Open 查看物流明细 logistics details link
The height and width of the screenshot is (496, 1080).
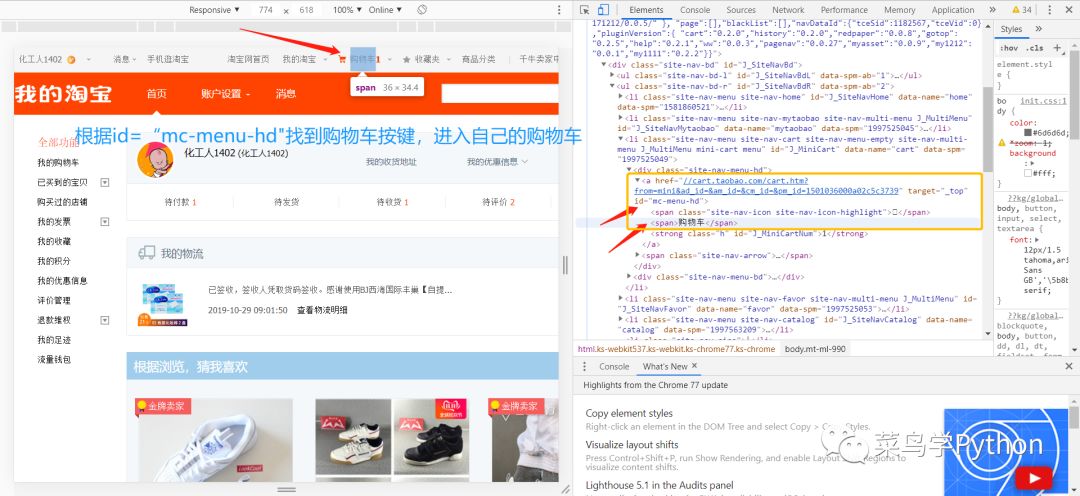click(x=322, y=310)
